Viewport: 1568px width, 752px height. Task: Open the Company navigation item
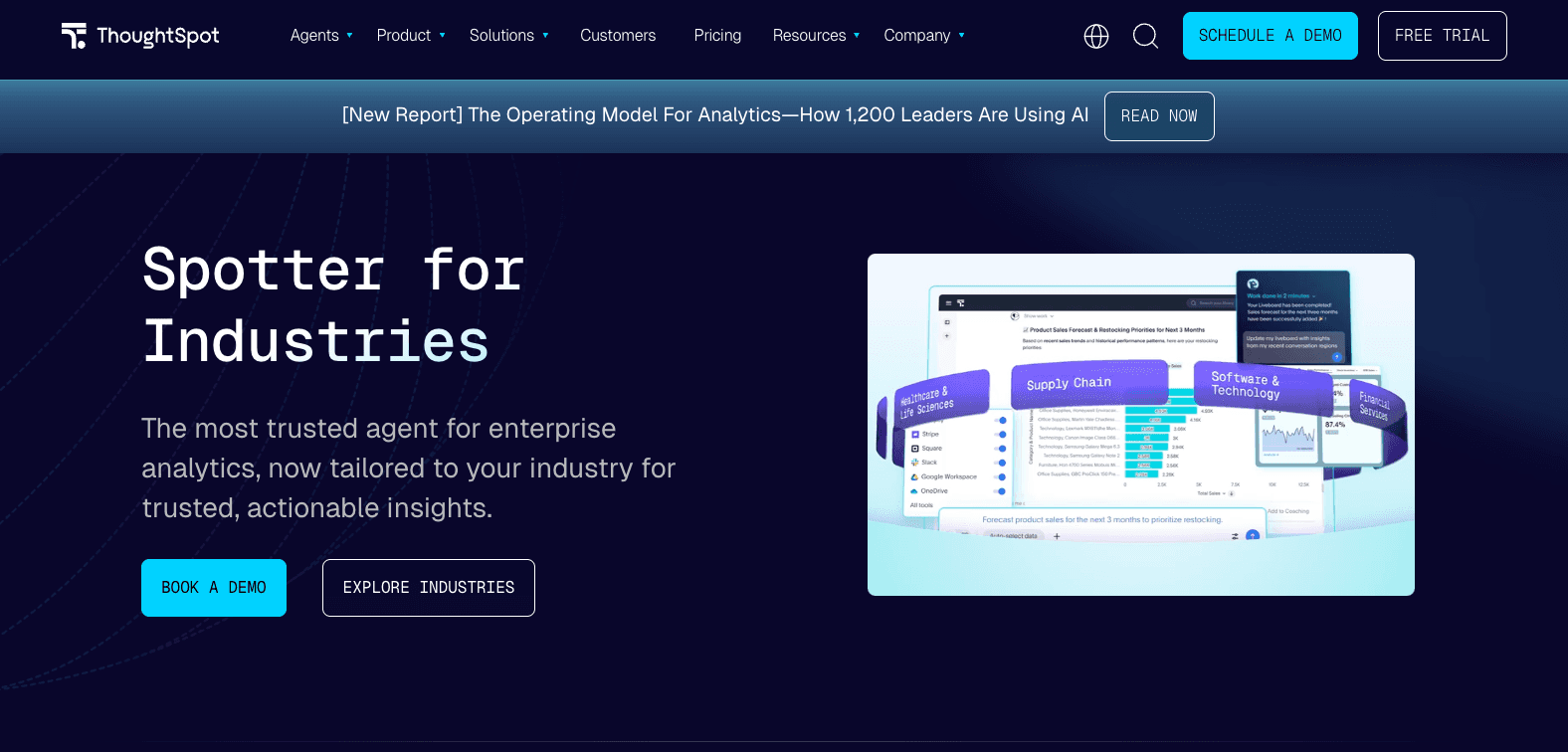coord(917,36)
